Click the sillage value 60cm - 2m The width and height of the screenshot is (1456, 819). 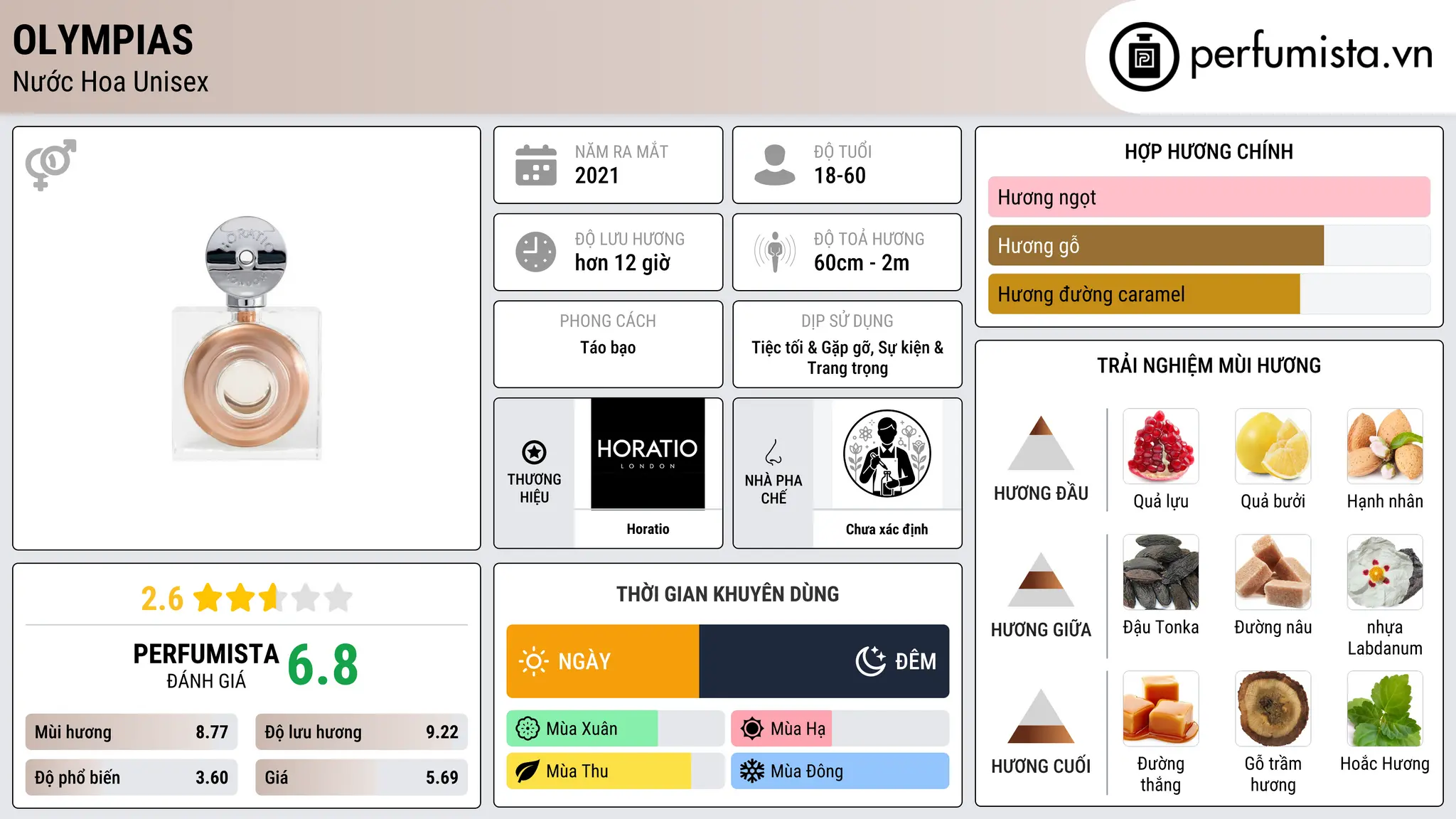862,263
